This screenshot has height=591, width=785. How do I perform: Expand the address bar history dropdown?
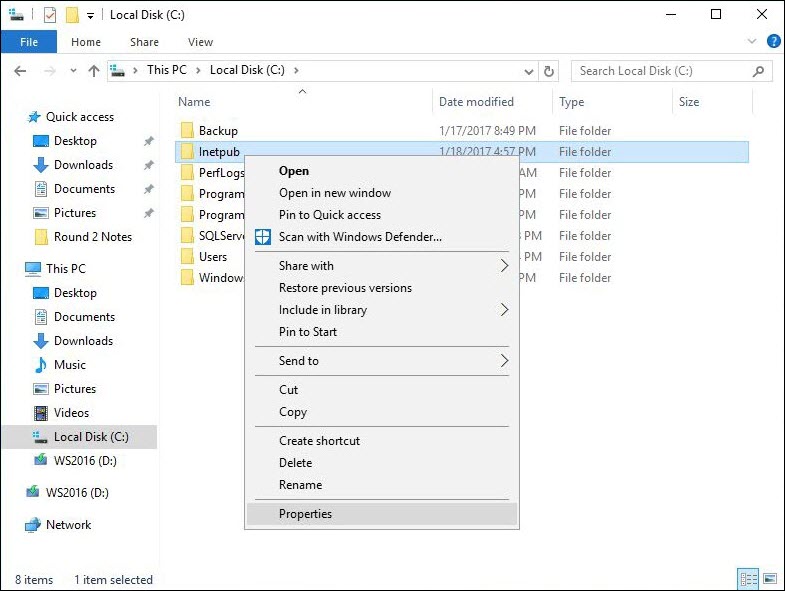pyautogui.click(x=529, y=71)
